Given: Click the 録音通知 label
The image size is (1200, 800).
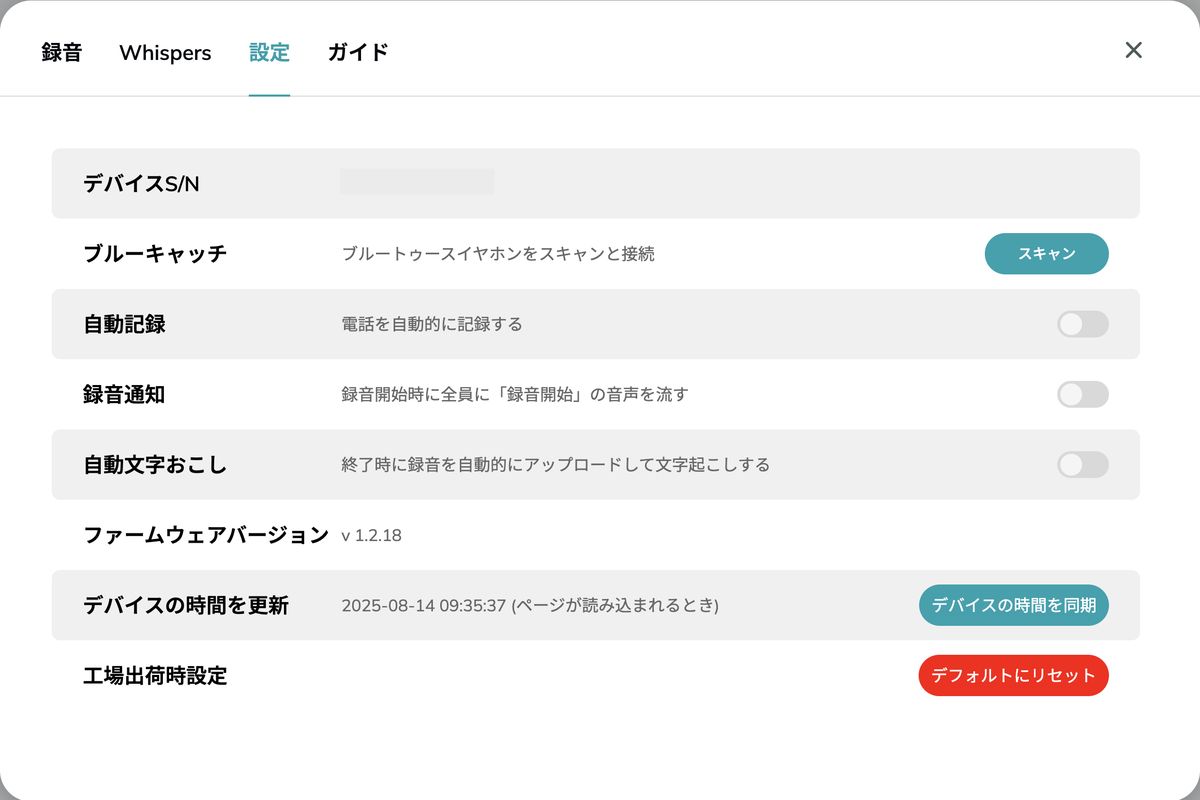Looking at the screenshot, I should tap(124, 394).
